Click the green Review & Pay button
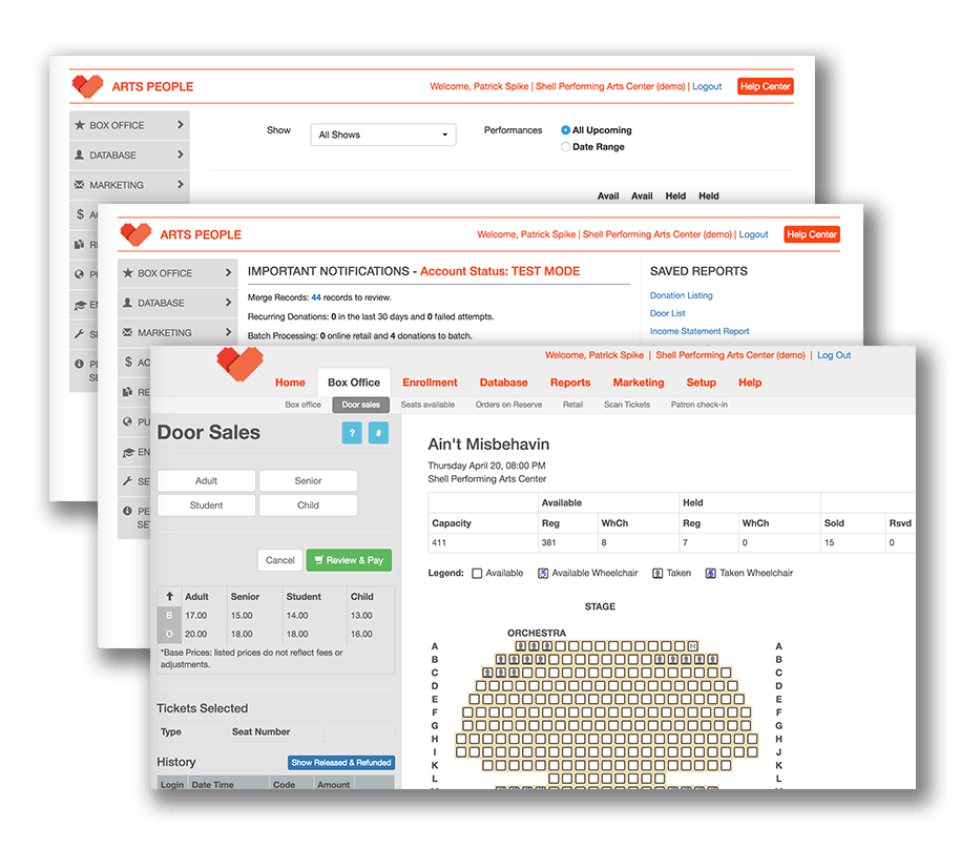Image resolution: width=960 pixels, height=847 pixels. tap(349, 560)
